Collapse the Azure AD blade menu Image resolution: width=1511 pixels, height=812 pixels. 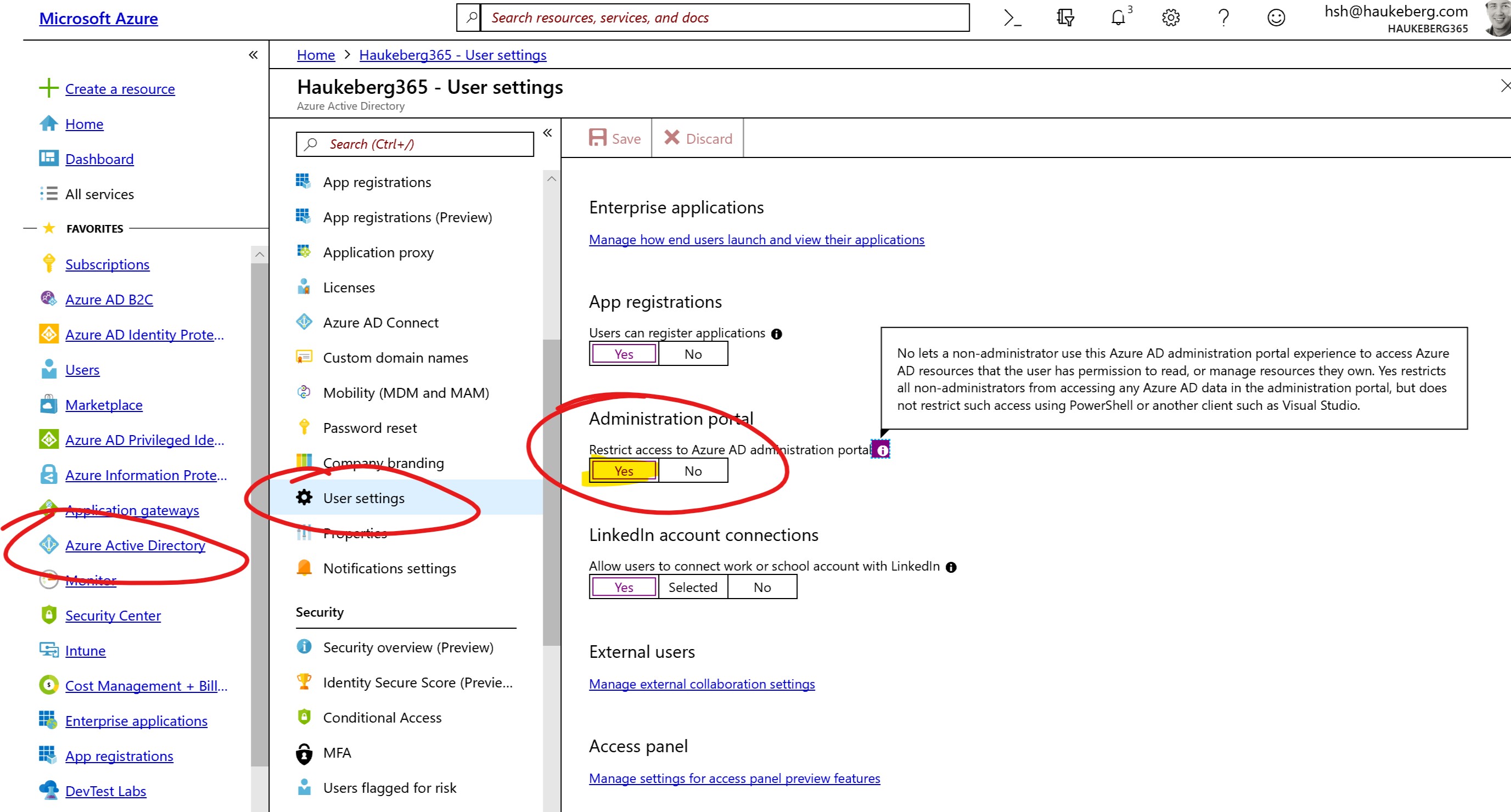547,133
